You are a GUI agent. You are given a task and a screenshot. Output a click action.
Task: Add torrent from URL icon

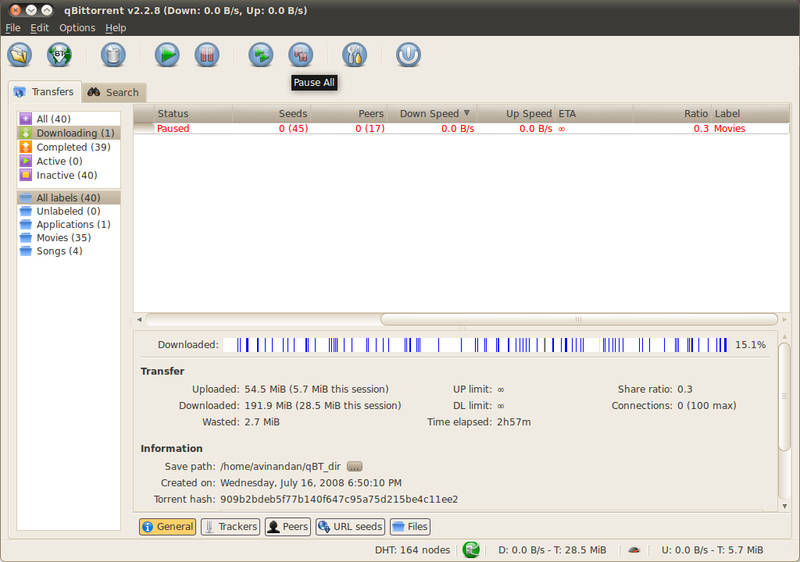pyautogui.click(x=59, y=55)
